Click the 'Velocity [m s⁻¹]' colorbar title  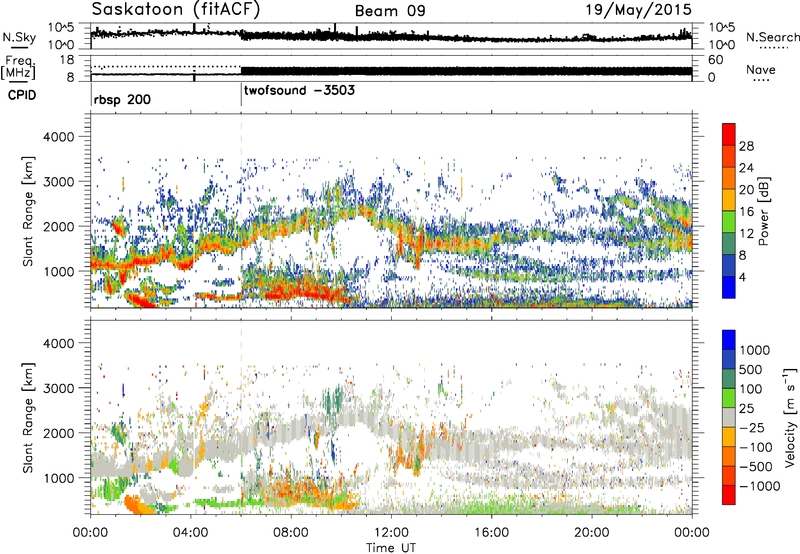pos(790,417)
